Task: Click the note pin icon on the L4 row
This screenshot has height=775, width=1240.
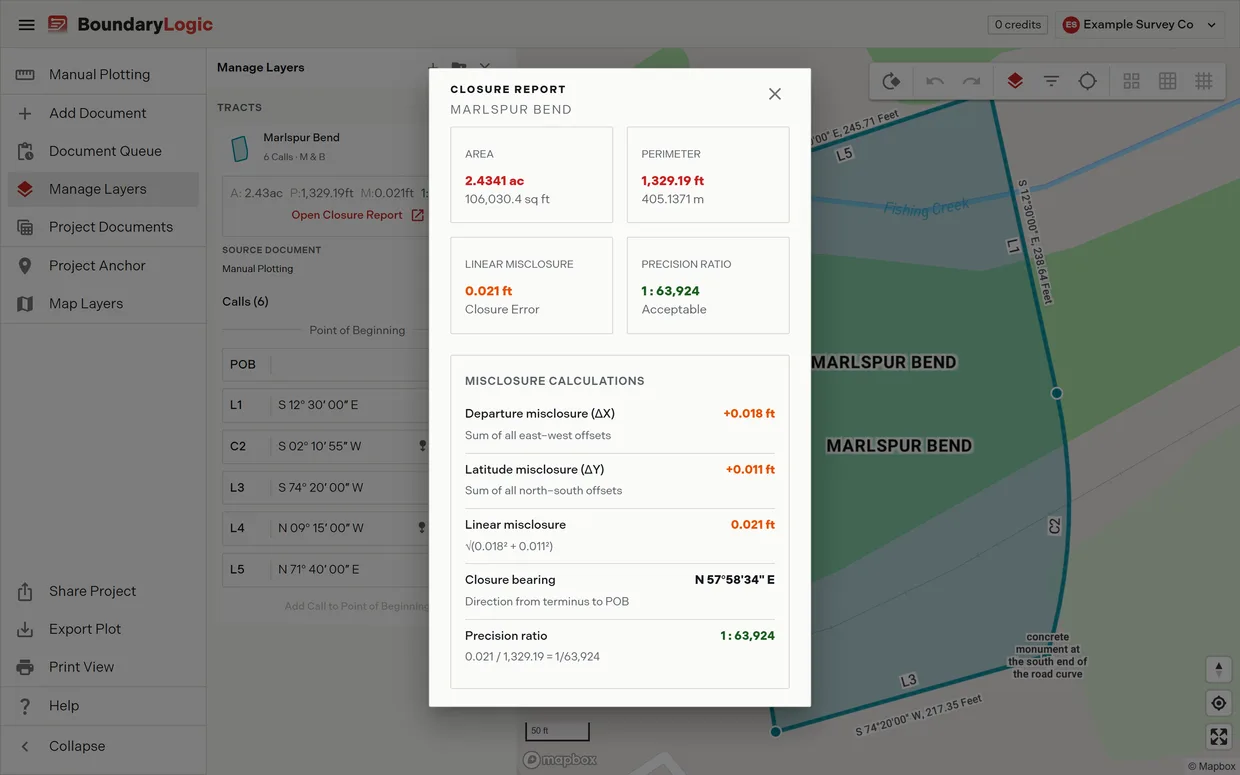Action: (x=422, y=528)
